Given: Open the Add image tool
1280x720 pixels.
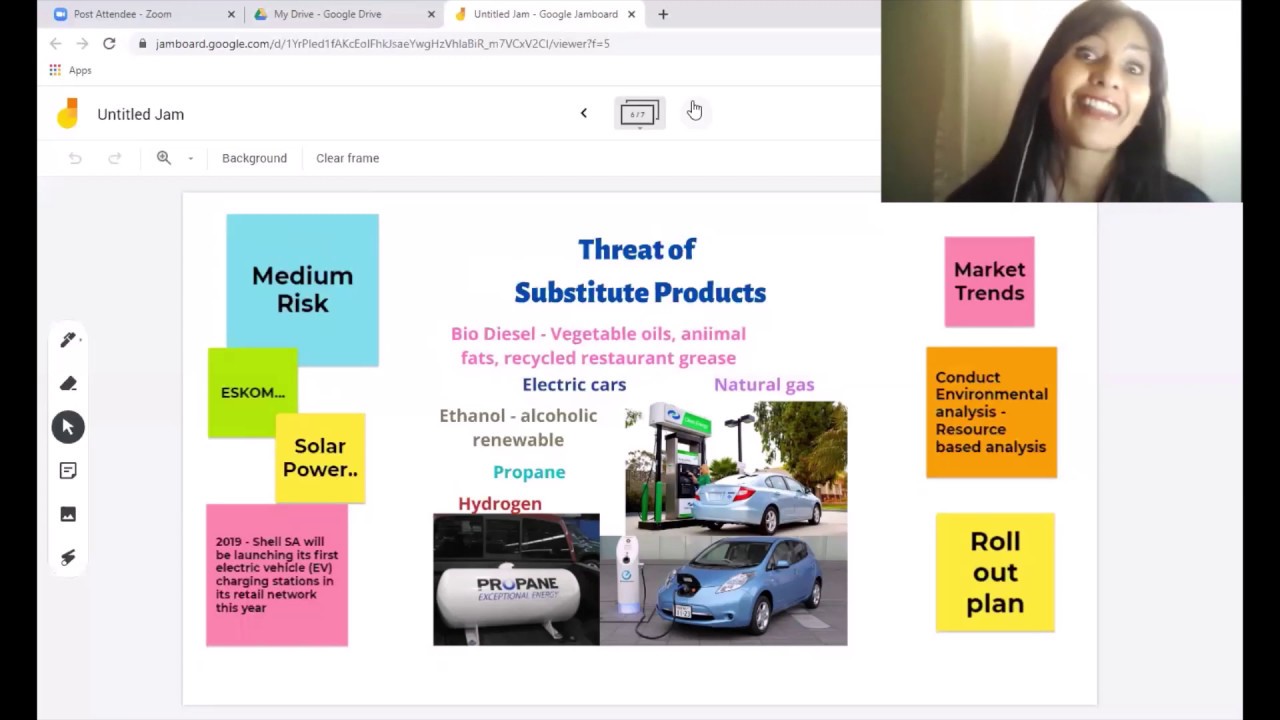Looking at the screenshot, I should pyautogui.click(x=68, y=514).
